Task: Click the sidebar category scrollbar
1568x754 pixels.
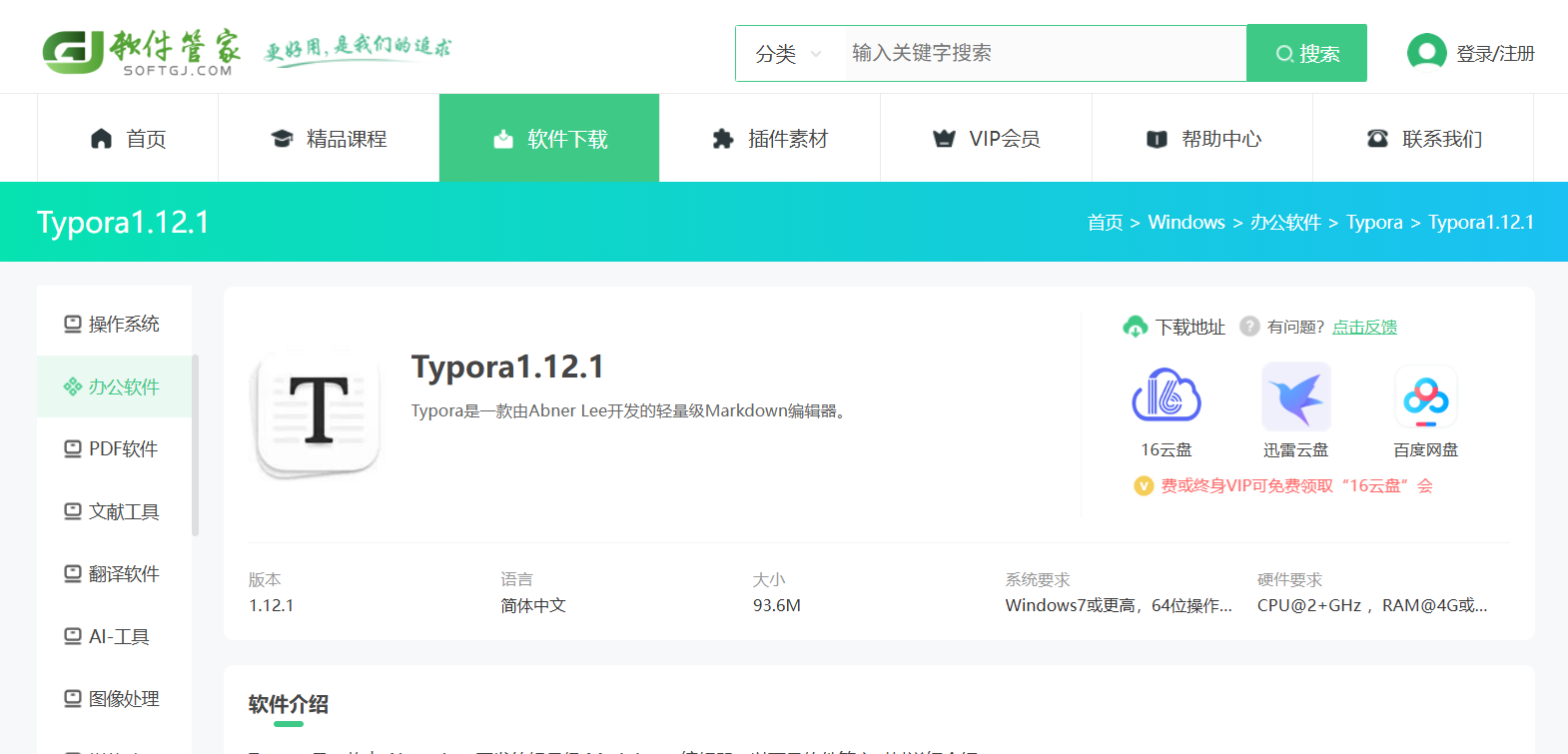Action: click(x=196, y=445)
